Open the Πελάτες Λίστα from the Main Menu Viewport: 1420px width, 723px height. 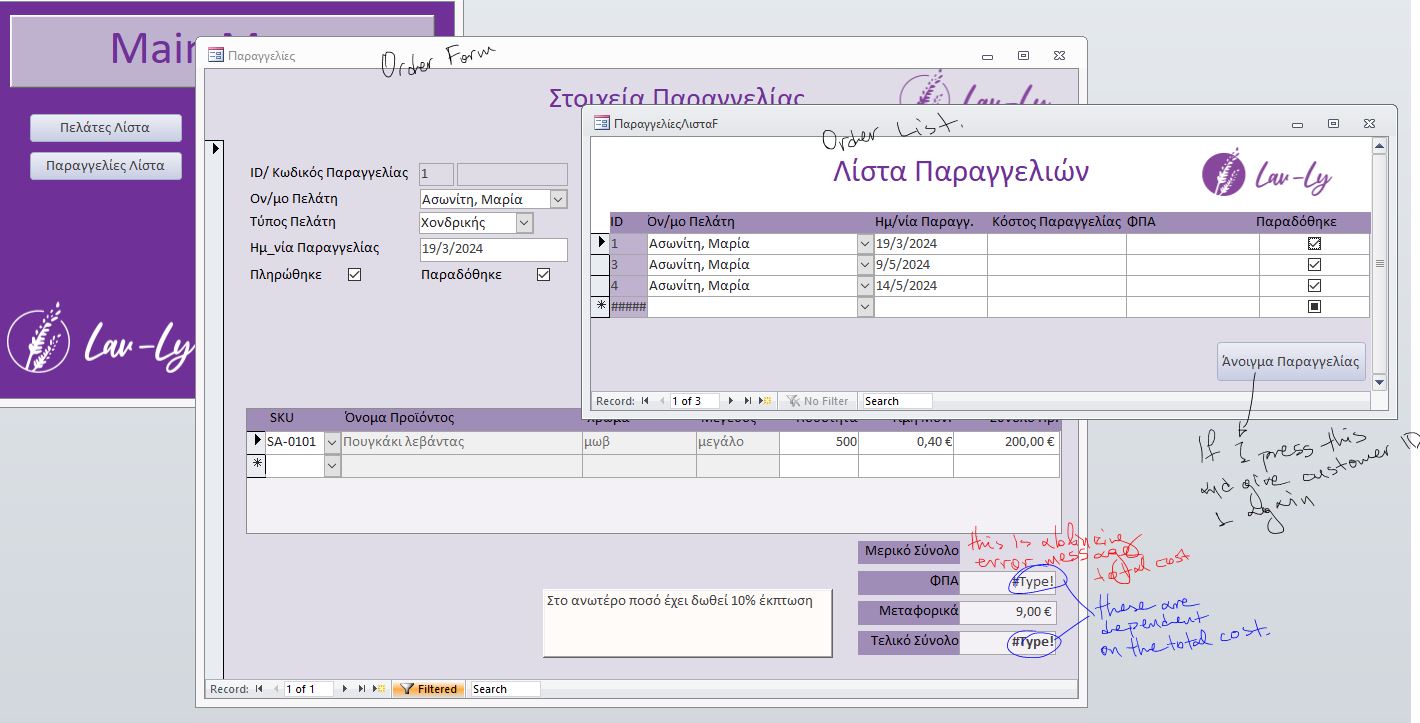(x=103, y=127)
